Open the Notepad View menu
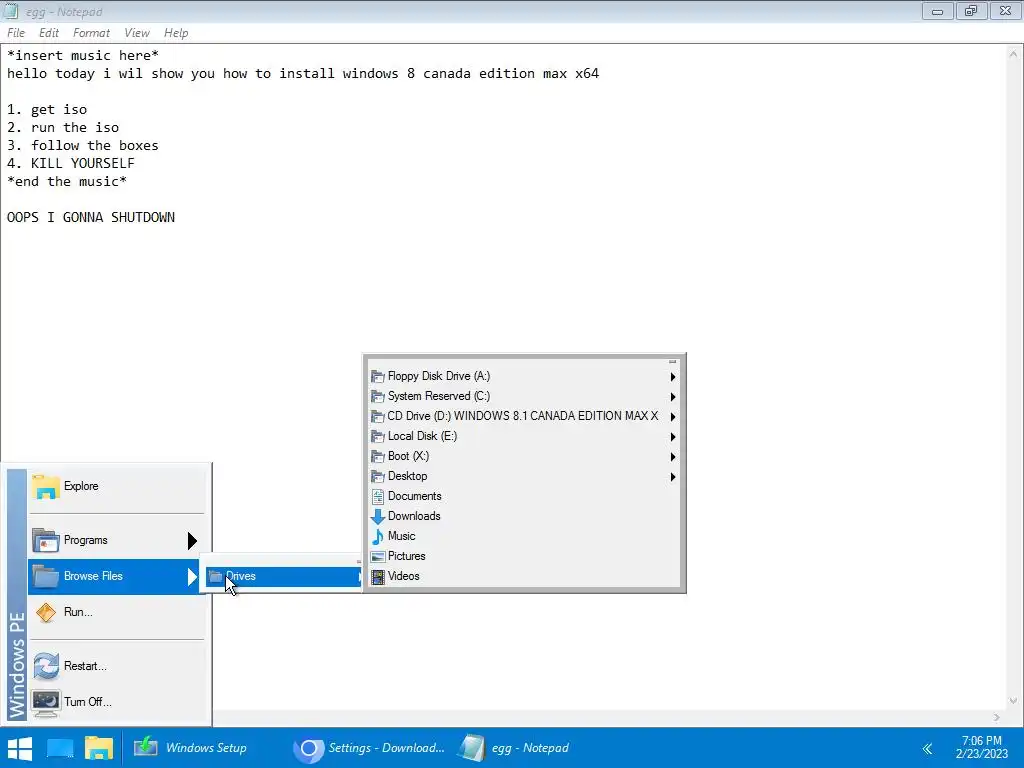Image resolution: width=1024 pixels, height=768 pixels. click(x=136, y=33)
